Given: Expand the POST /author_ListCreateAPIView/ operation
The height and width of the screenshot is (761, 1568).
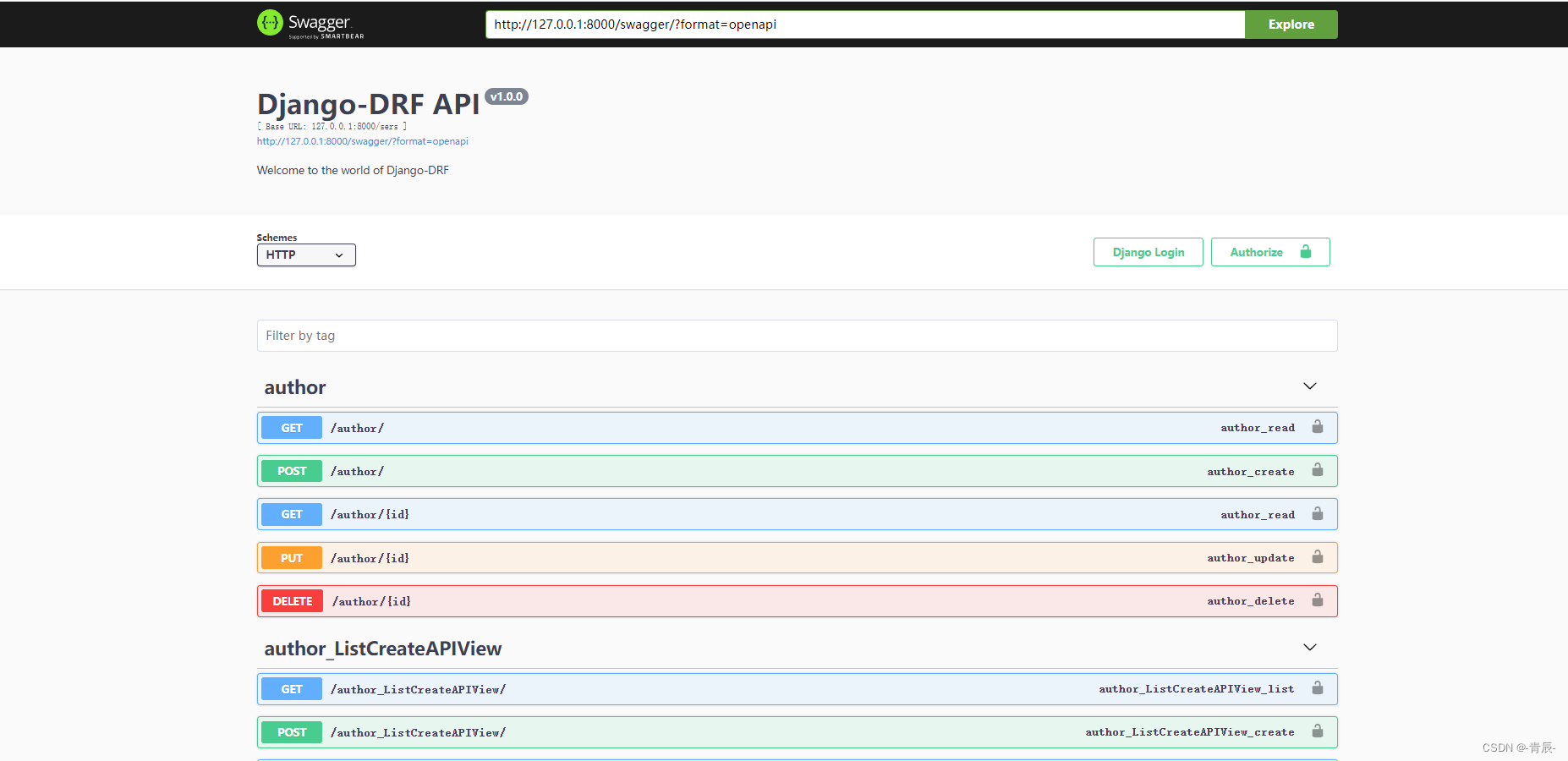Looking at the screenshot, I should pos(797,732).
